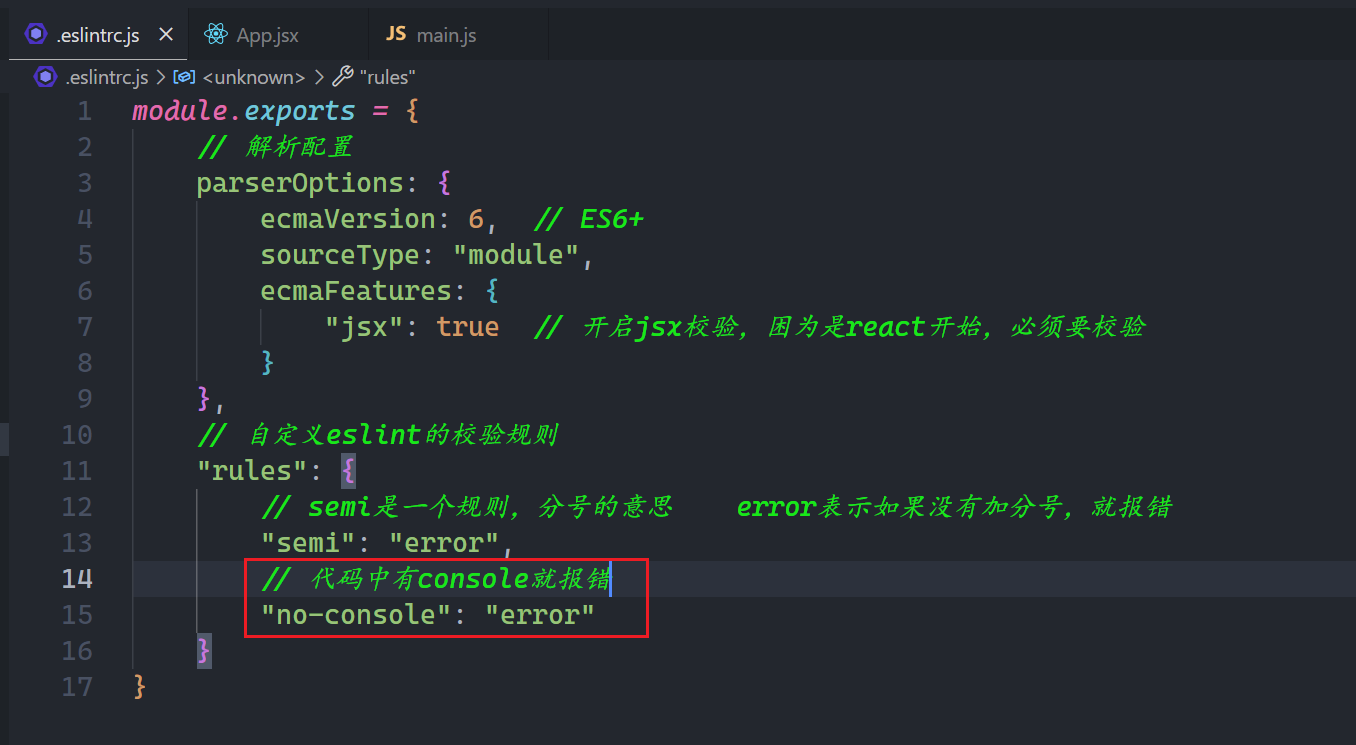Click the symbol icon before <unknown> breadcrumb

183,77
